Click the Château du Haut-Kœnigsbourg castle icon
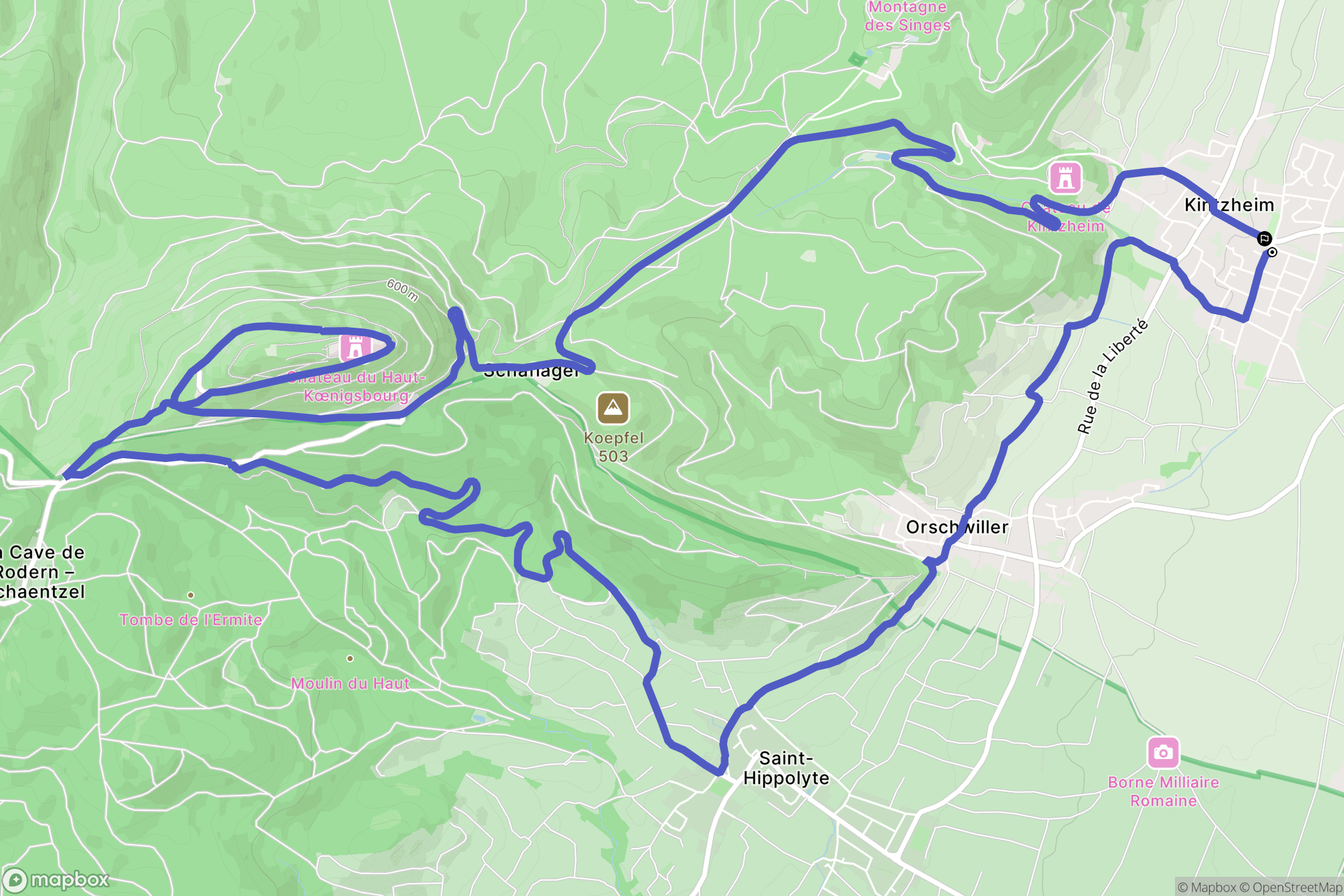Image resolution: width=1344 pixels, height=896 pixels. point(355,347)
